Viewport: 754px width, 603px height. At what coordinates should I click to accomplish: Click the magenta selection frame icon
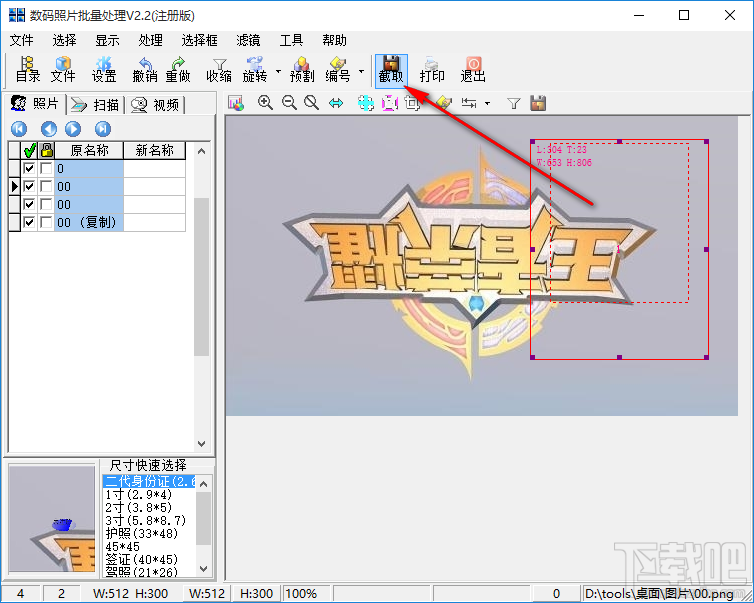click(390, 103)
